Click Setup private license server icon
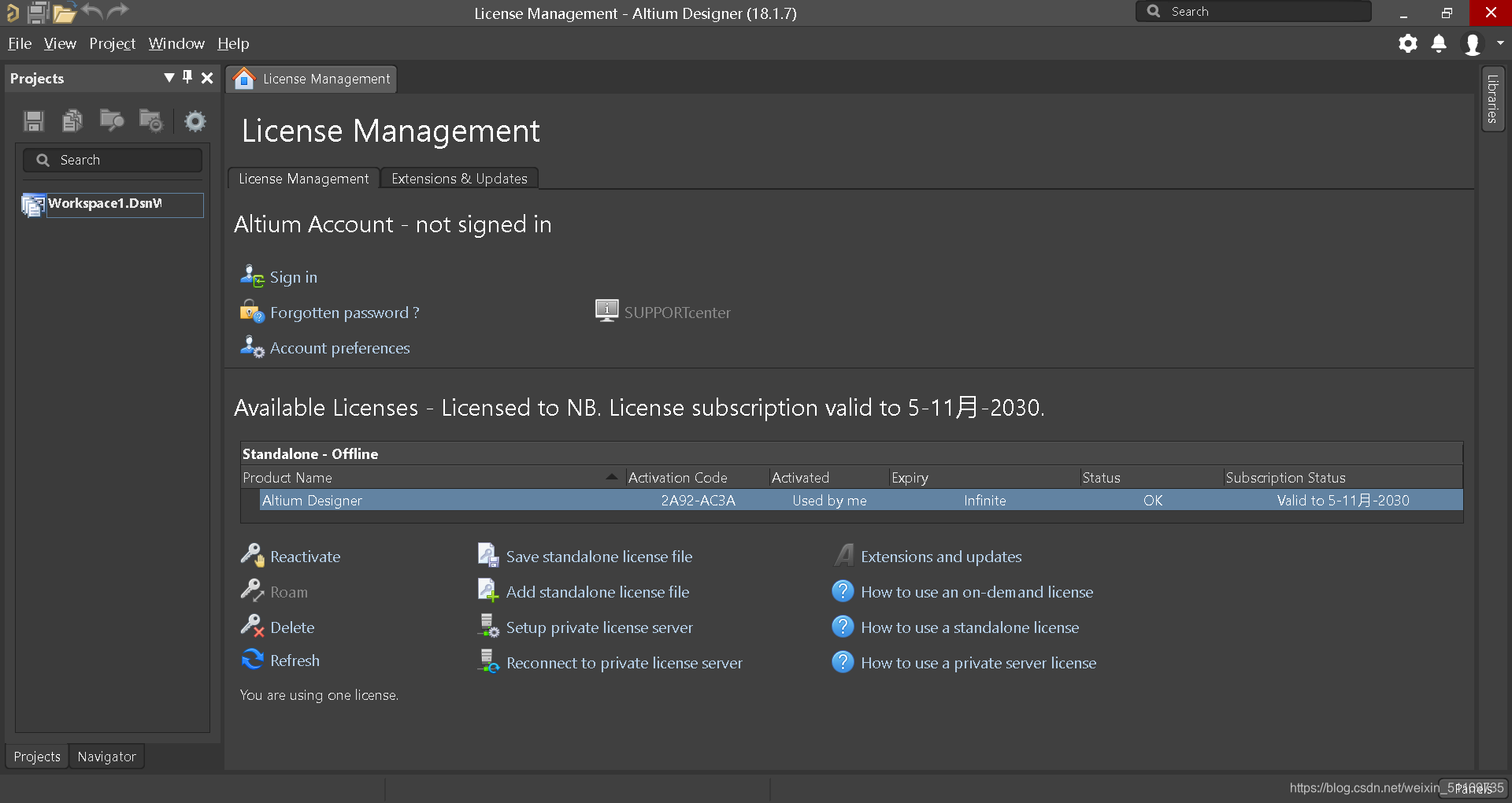The width and height of the screenshot is (1512, 803). pos(488,627)
